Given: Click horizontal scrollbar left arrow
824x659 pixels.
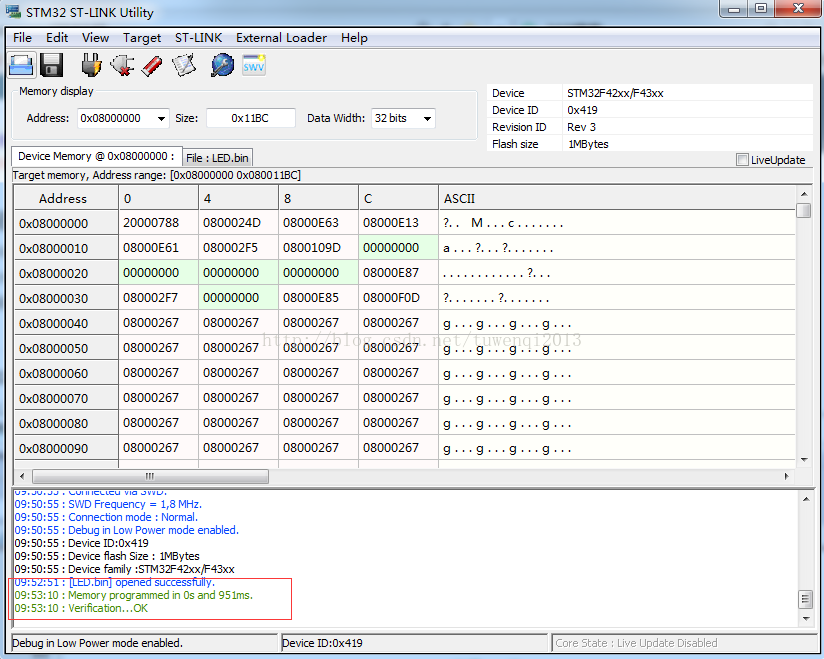Looking at the screenshot, I should [x=22, y=476].
